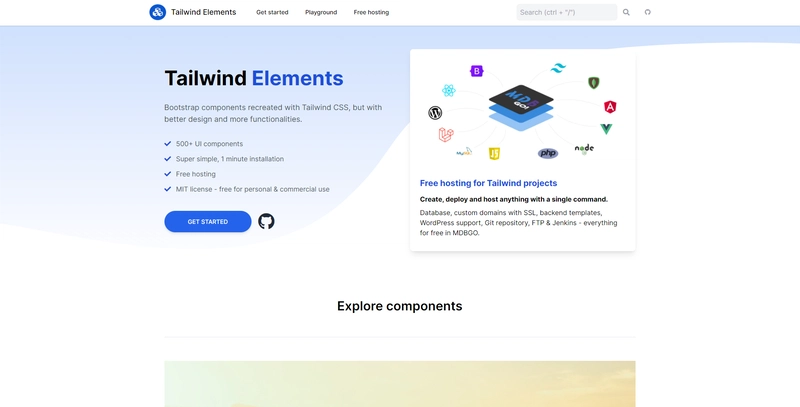
Task: Click the Tailwind Elements logo icon
Action: pos(157,12)
